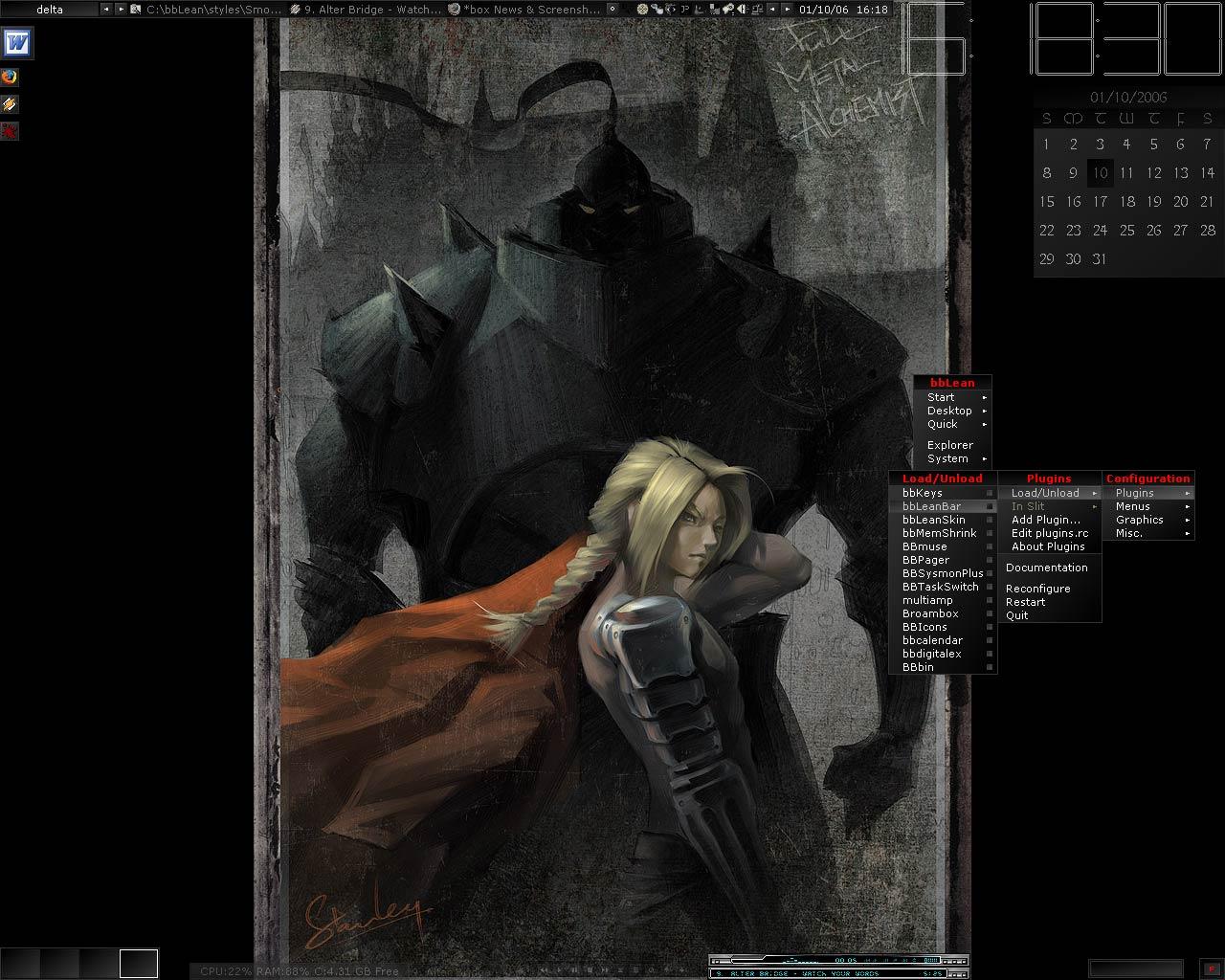Open Edit plugins.rc
This screenshot has height=980, width=1225.
click(x=1050, y=533)
